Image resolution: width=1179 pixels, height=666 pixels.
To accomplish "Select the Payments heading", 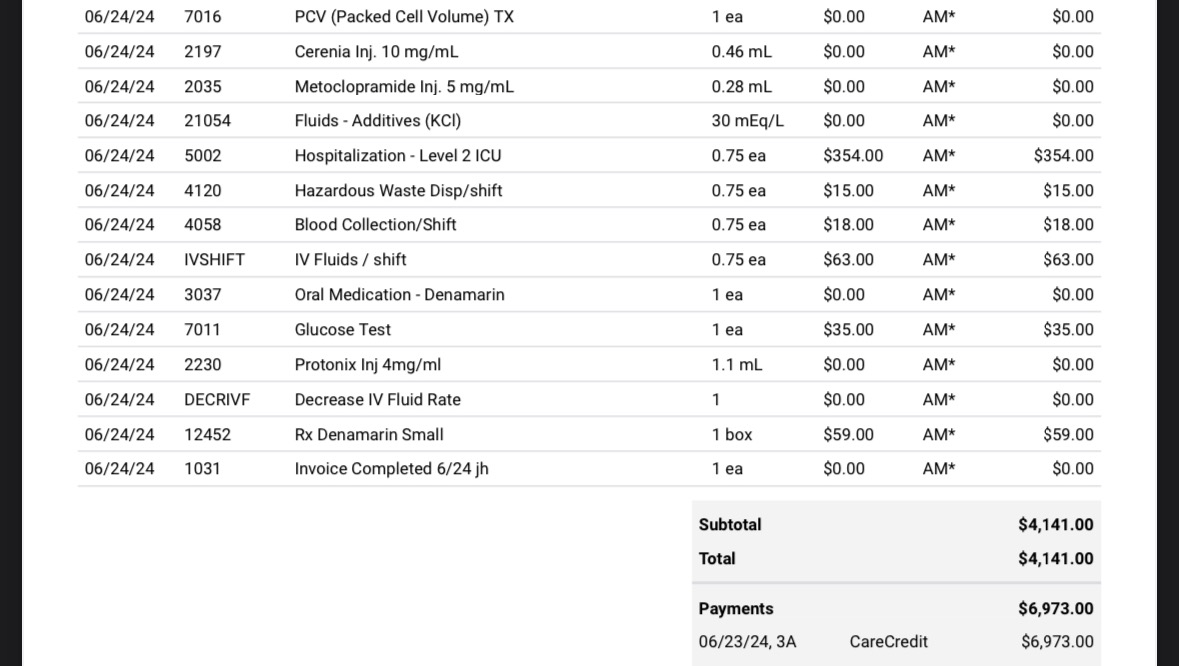I will (x=736, y=609).
